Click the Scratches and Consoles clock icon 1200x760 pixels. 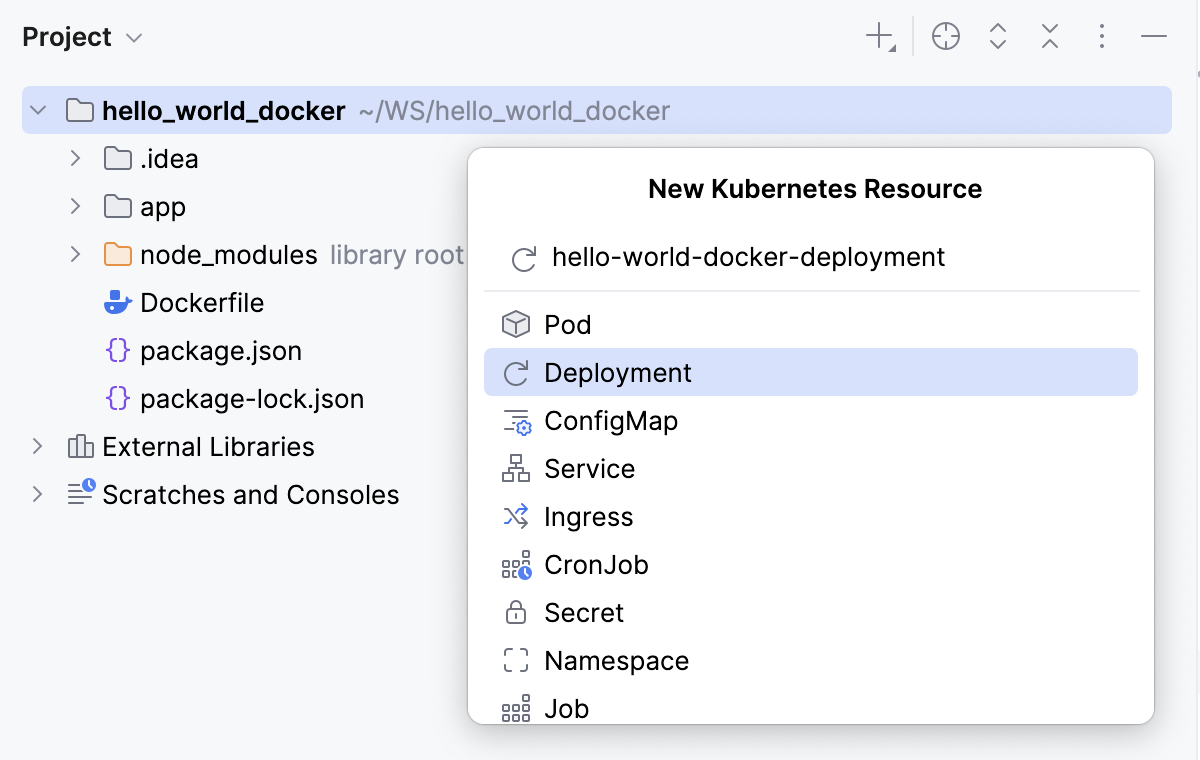(81, 492)
